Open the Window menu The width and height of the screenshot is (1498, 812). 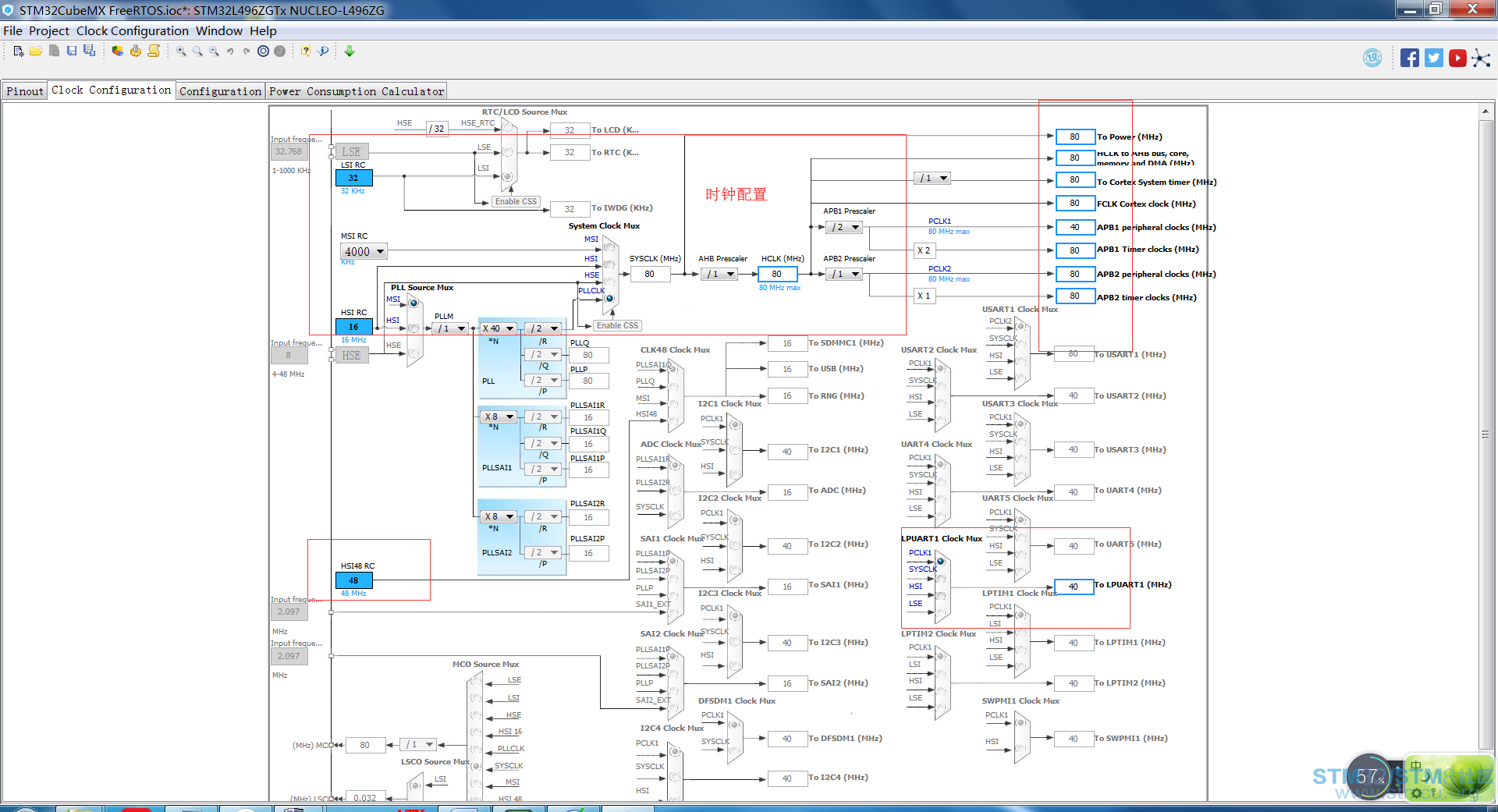pos(219,31)
